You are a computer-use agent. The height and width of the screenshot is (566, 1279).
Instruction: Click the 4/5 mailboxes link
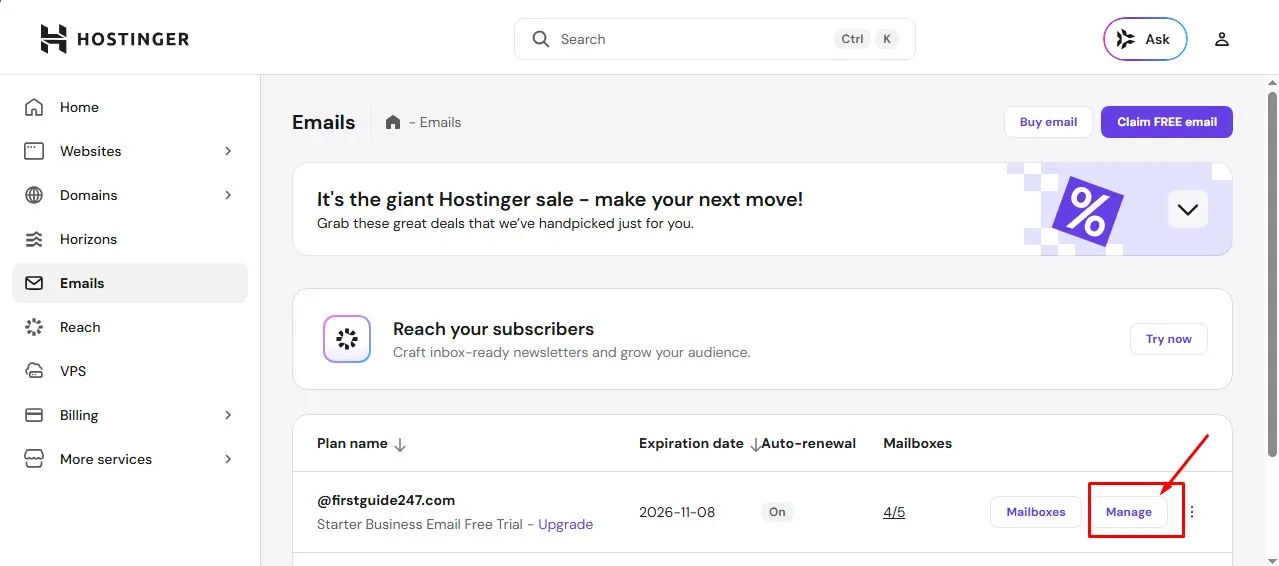894,512
